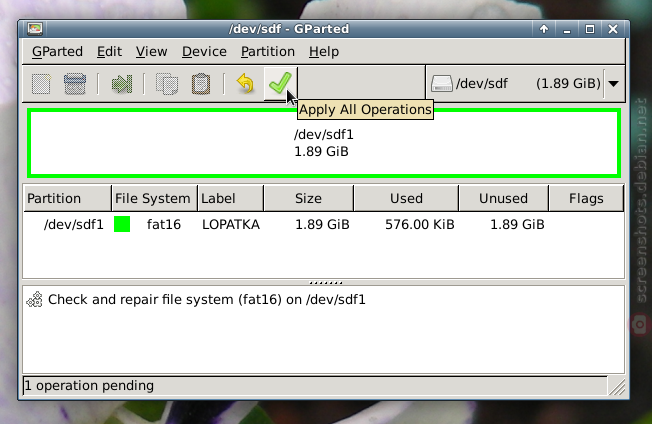Viewport: 652px width, 424px height.
Task: Click the 1.89 GiB unused value cell
Action: tap(517, 224)
